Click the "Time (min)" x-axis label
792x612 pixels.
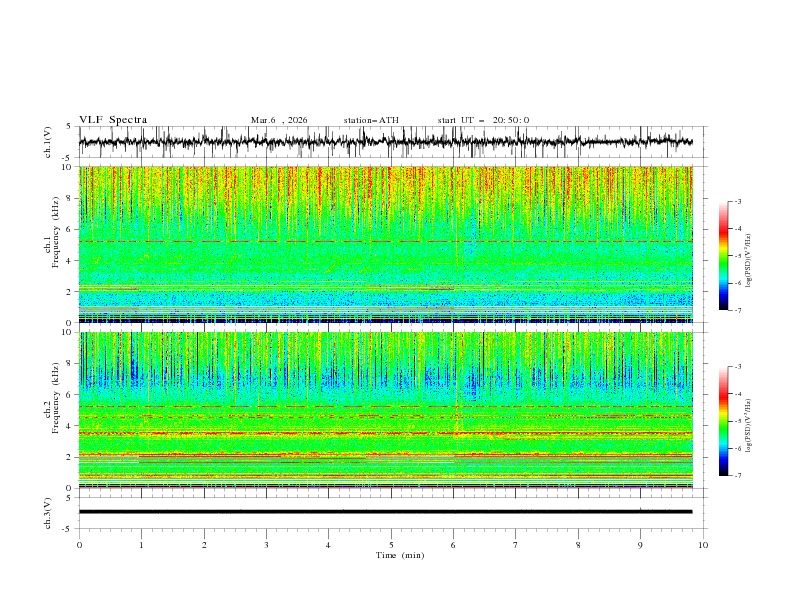[400, 555]
